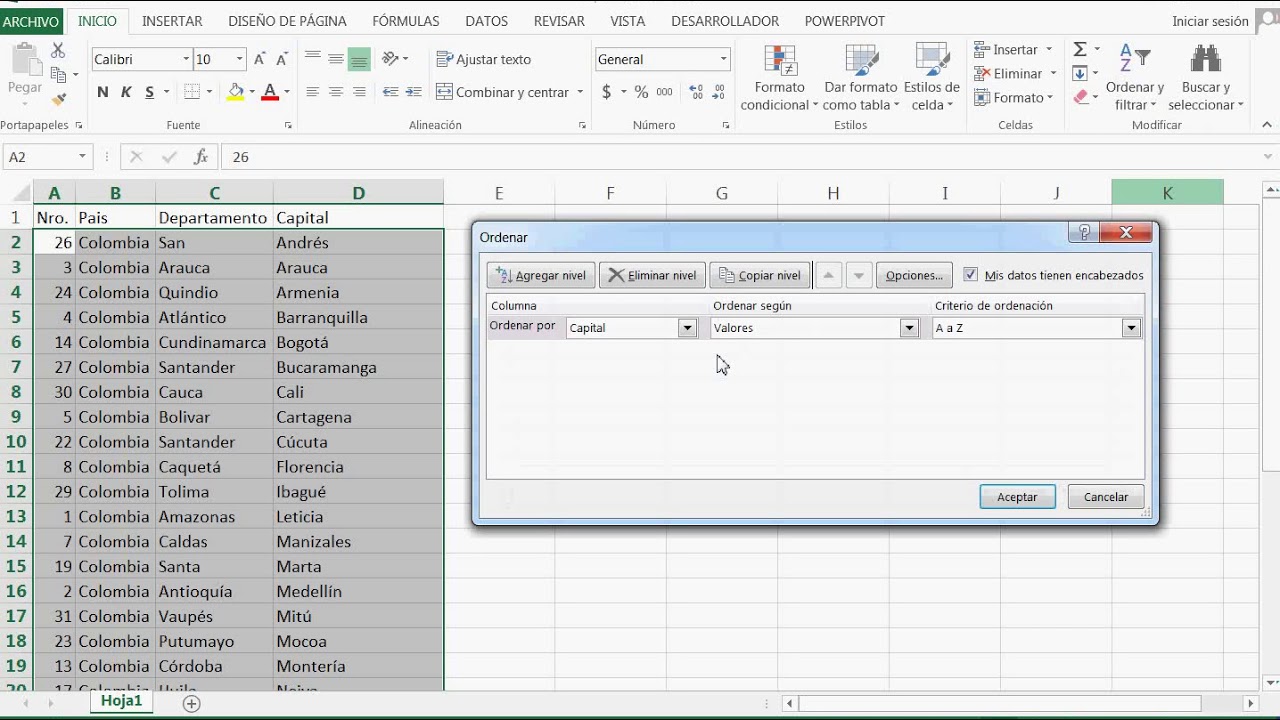Toggle Mis datos tienen encabezados checkbox

click(x=970, y=274)
